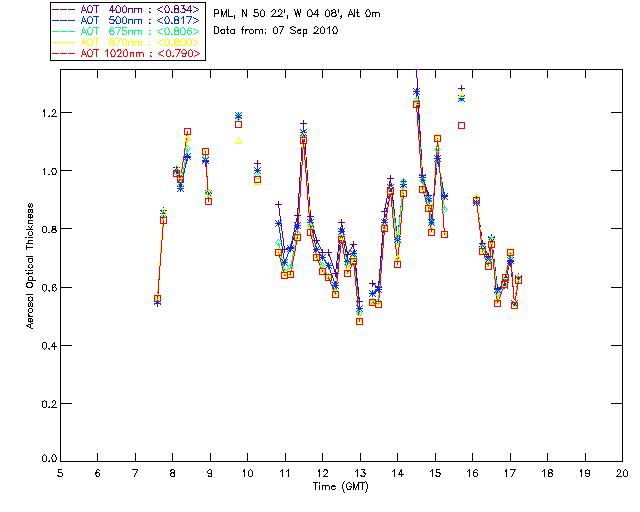The height and width of the screenshot is (512, 640).
Task: Click the AOT 400nm legend entry
Action: [126, 9]
